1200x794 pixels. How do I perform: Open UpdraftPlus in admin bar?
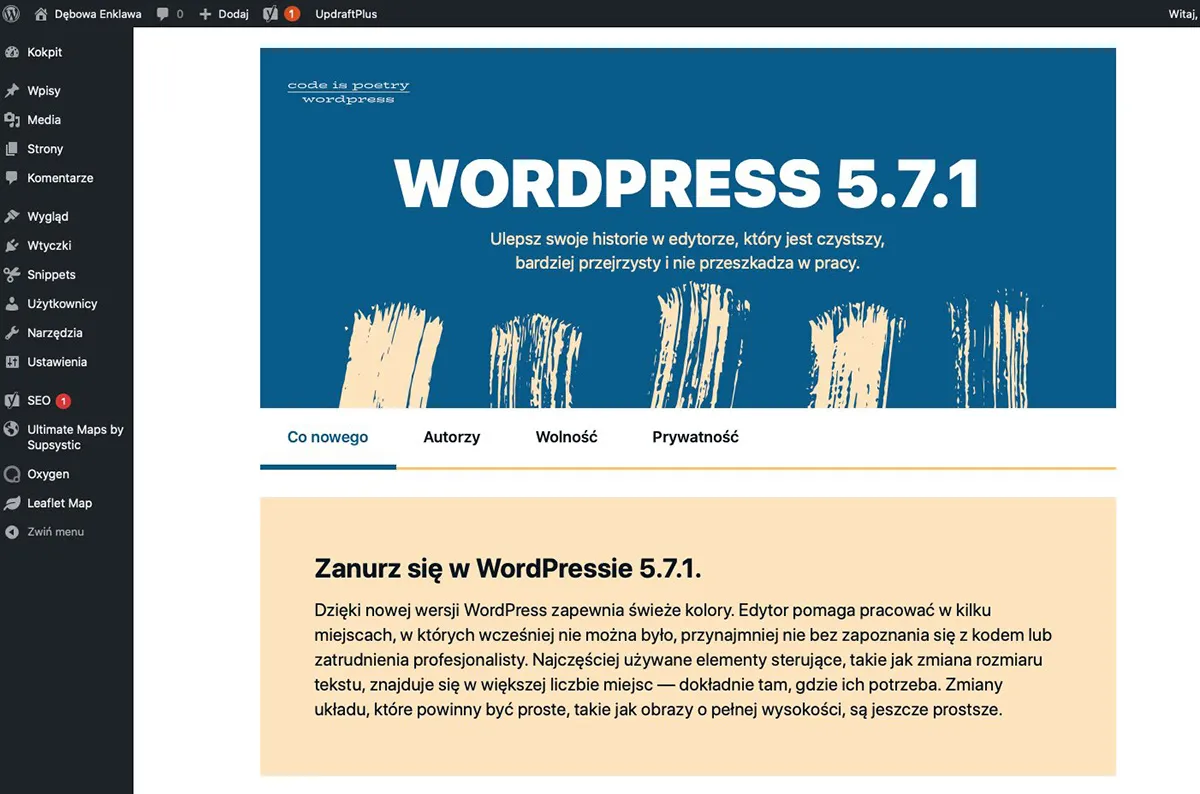(346, 14)
